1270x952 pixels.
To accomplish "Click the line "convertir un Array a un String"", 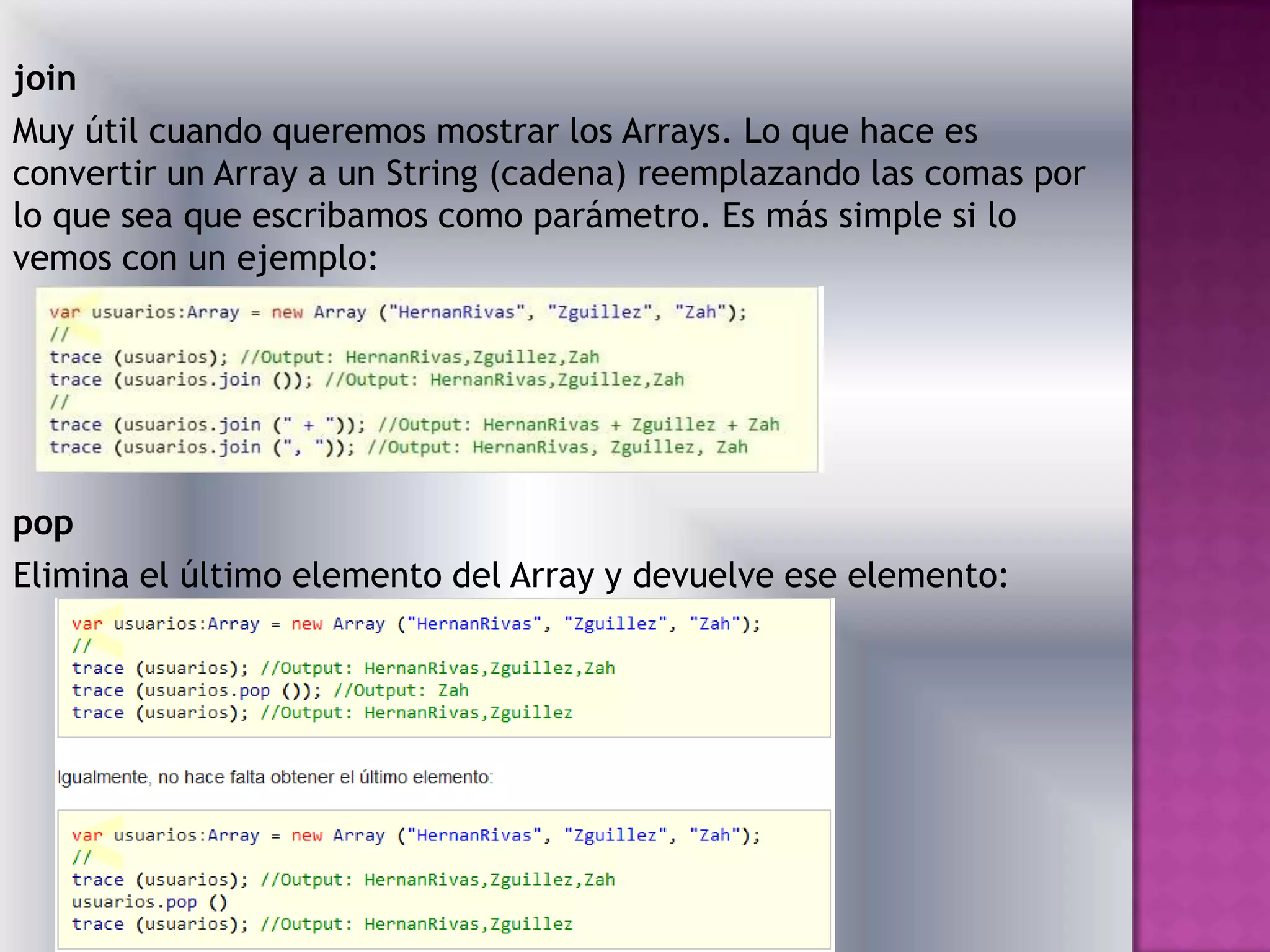I will 549,173.
